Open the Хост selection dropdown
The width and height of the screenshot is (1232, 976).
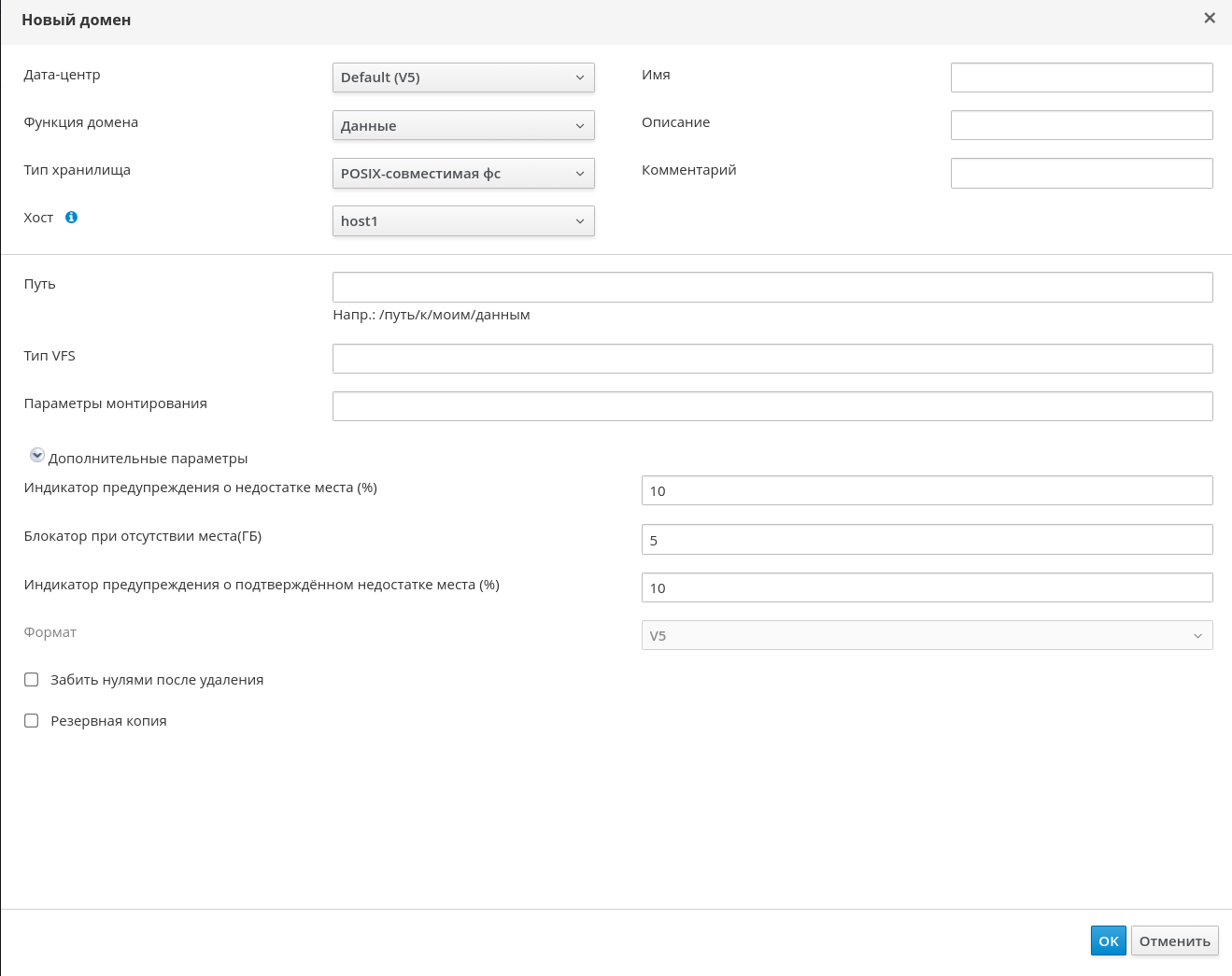pyautogui.click(x=463, y=221)
